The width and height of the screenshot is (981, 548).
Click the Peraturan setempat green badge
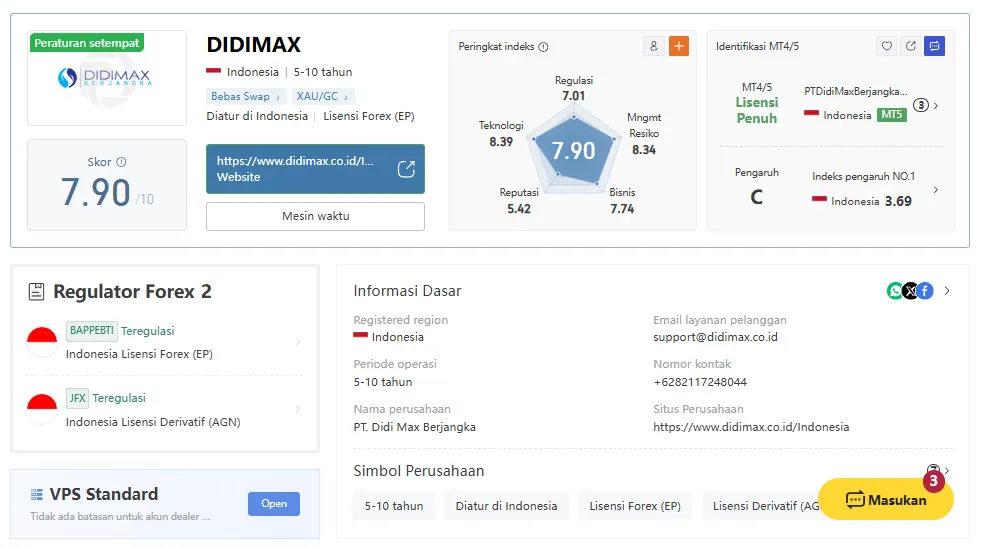(87, 43)
